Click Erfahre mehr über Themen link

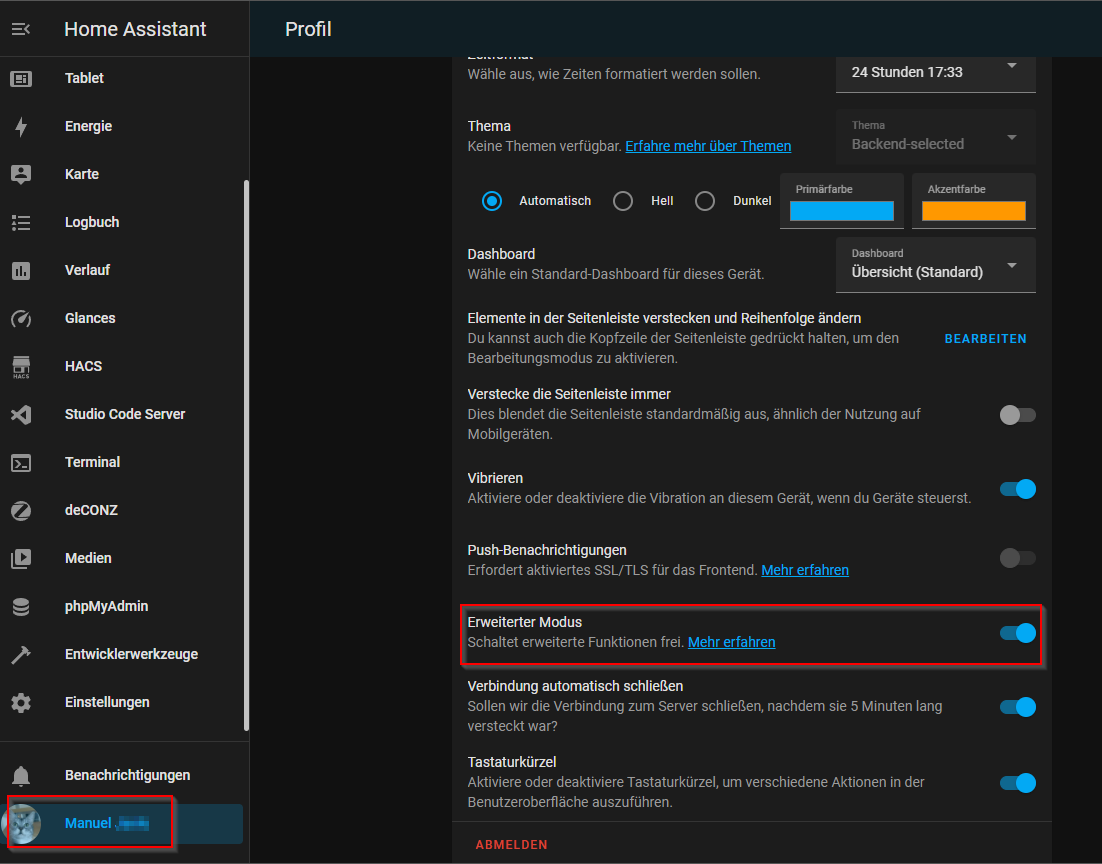(708, 146)
